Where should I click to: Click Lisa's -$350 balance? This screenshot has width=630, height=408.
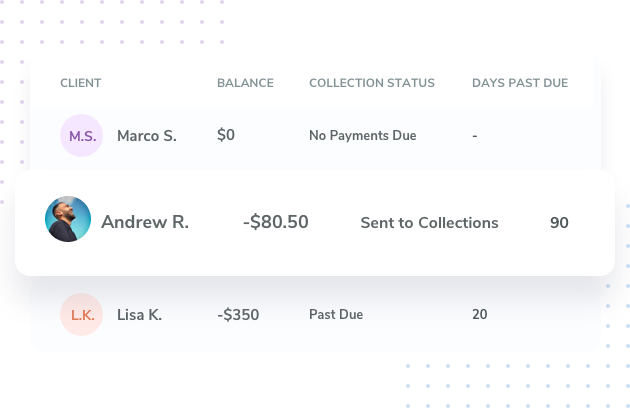(238, 315)
